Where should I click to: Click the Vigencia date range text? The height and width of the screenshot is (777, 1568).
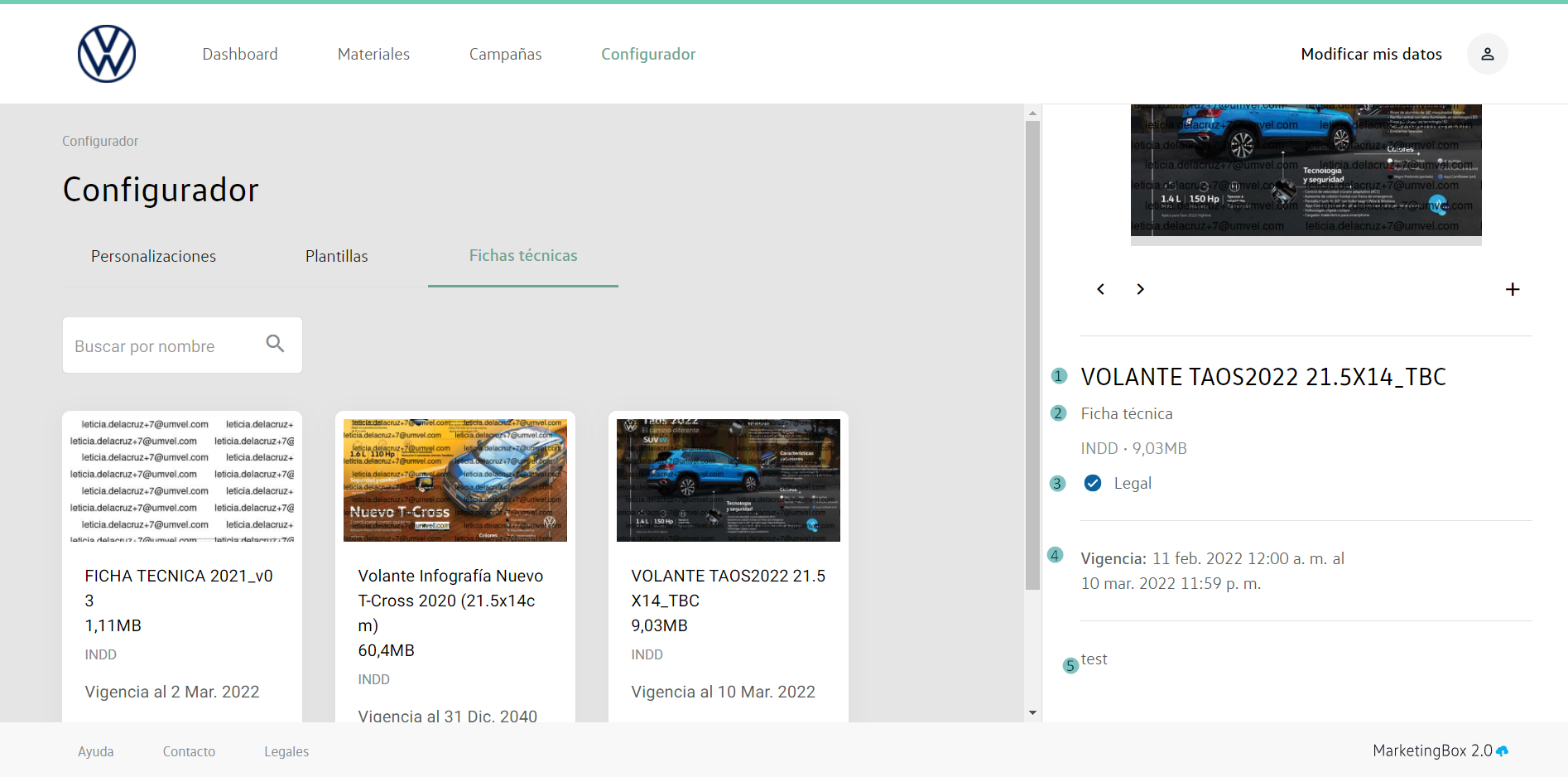(x=1212, y=571)
